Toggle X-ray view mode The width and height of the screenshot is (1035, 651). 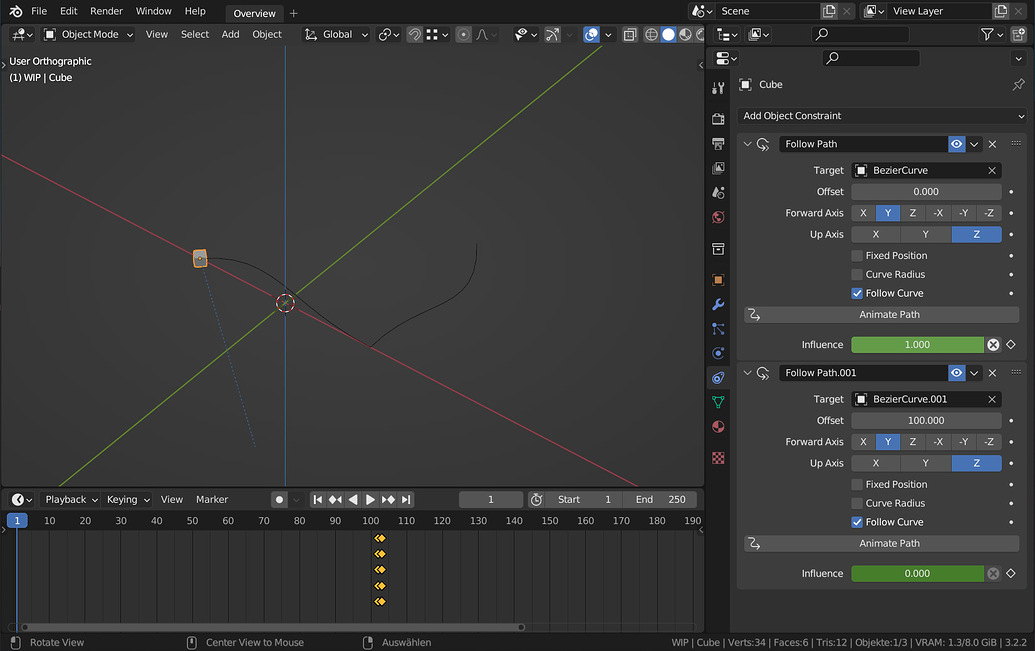pos(630,34)
